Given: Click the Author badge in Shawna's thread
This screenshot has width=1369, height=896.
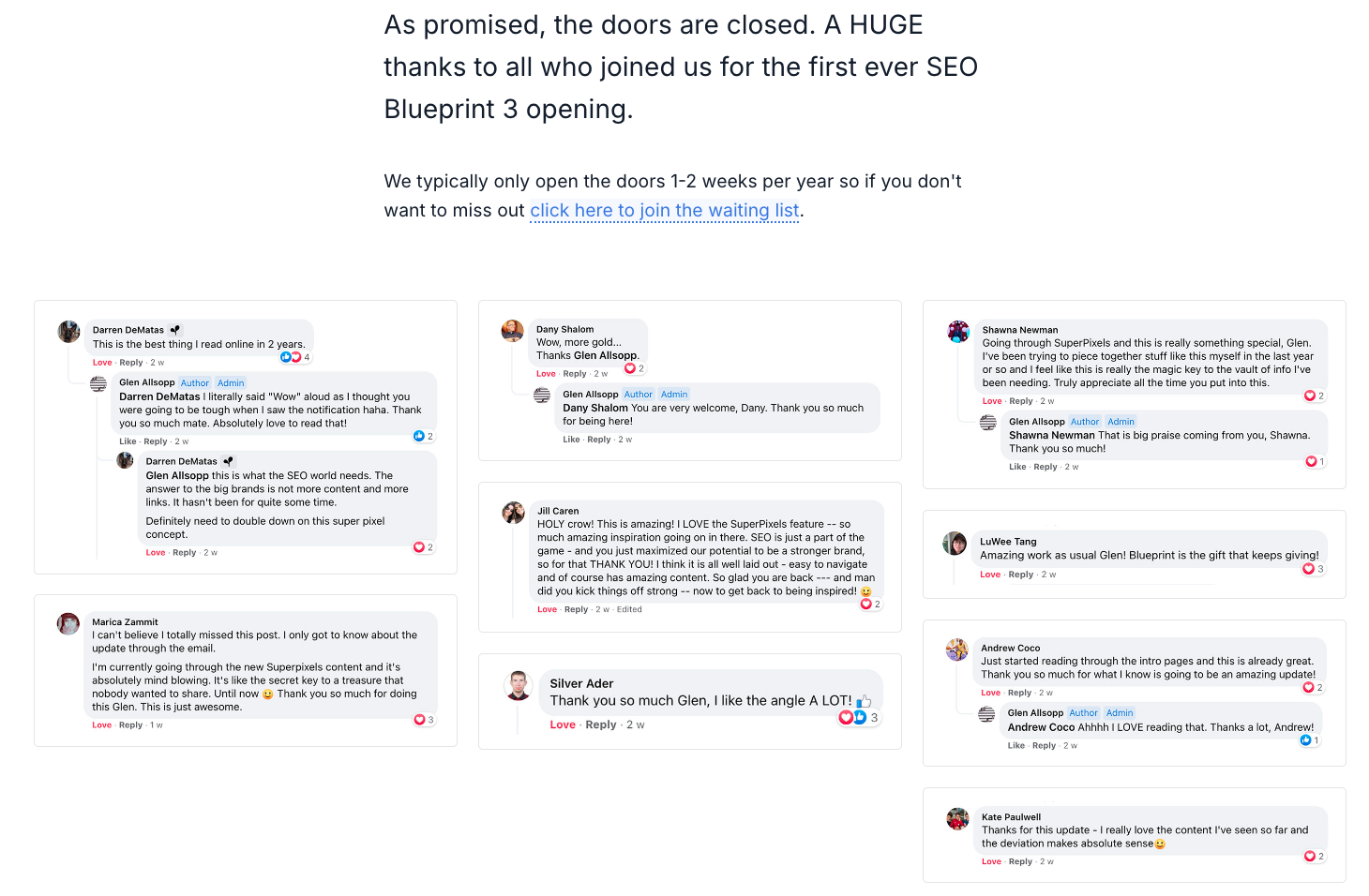Looking at the screenshot, I should (1085, 422).
